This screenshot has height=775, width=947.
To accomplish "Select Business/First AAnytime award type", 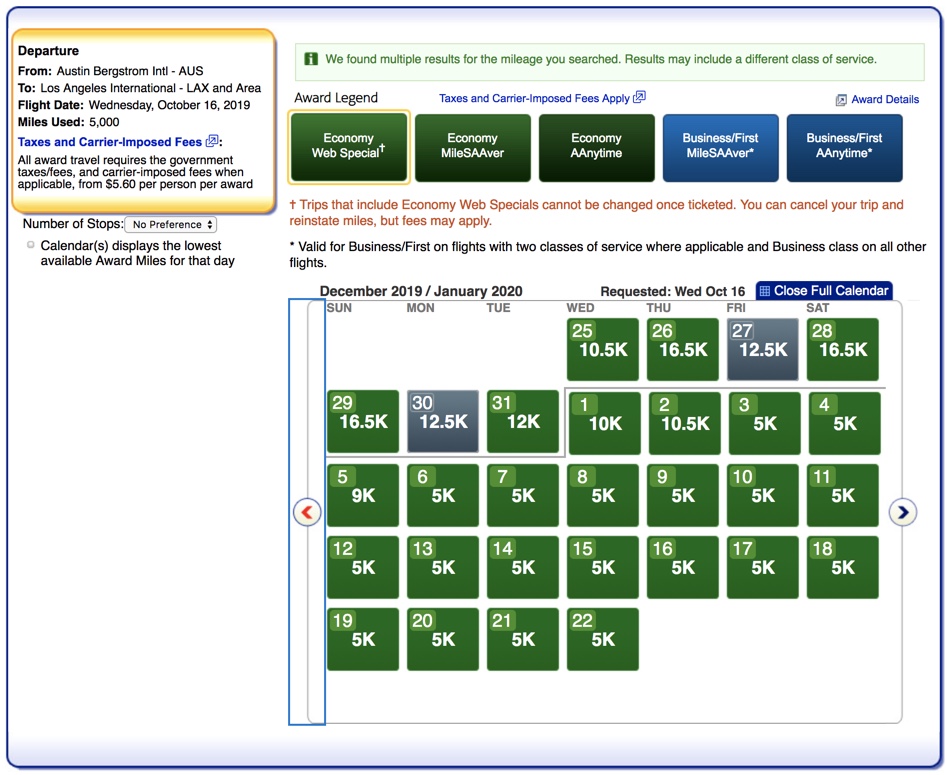I will coord(844,147).
